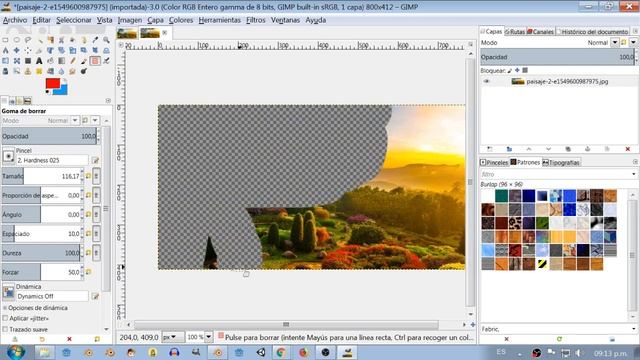Click the delete layer red X icon
The height and width of the screenshot is (360, 640).
pyautogui.click(x=628, y=149)
